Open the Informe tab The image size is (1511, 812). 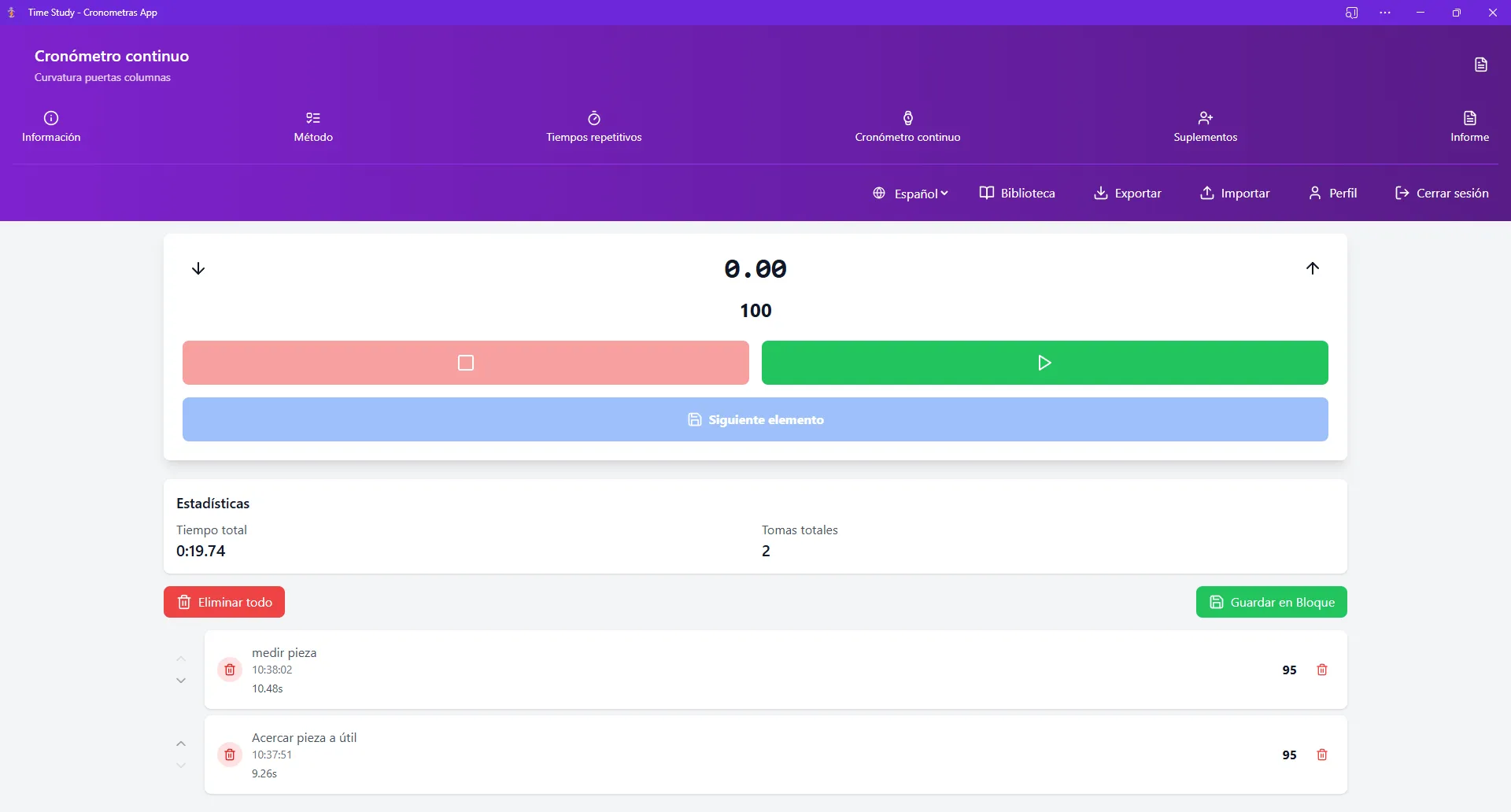tap(1469, 127)
